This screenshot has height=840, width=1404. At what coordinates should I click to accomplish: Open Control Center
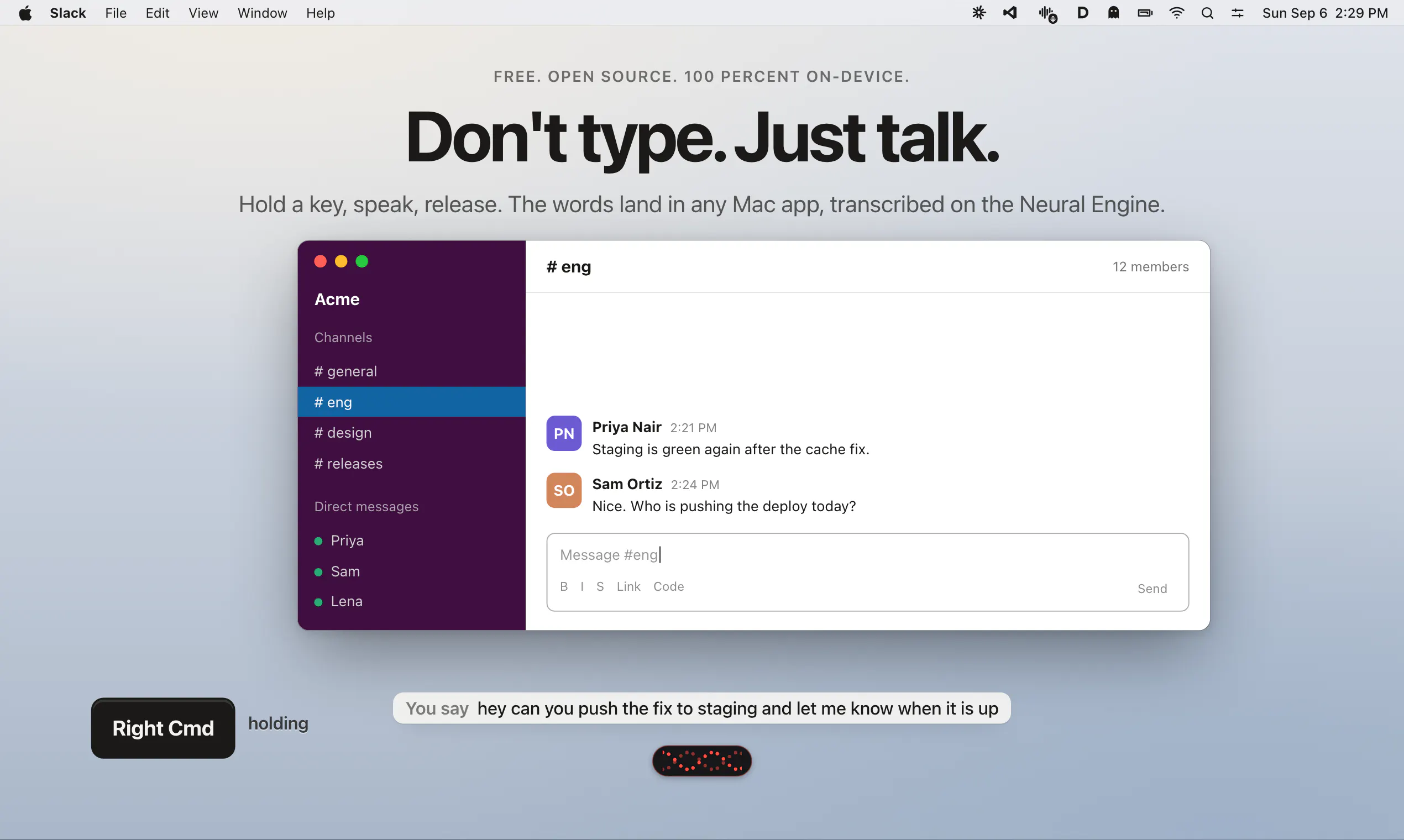pyautogui.click(x=1238, y=13)
